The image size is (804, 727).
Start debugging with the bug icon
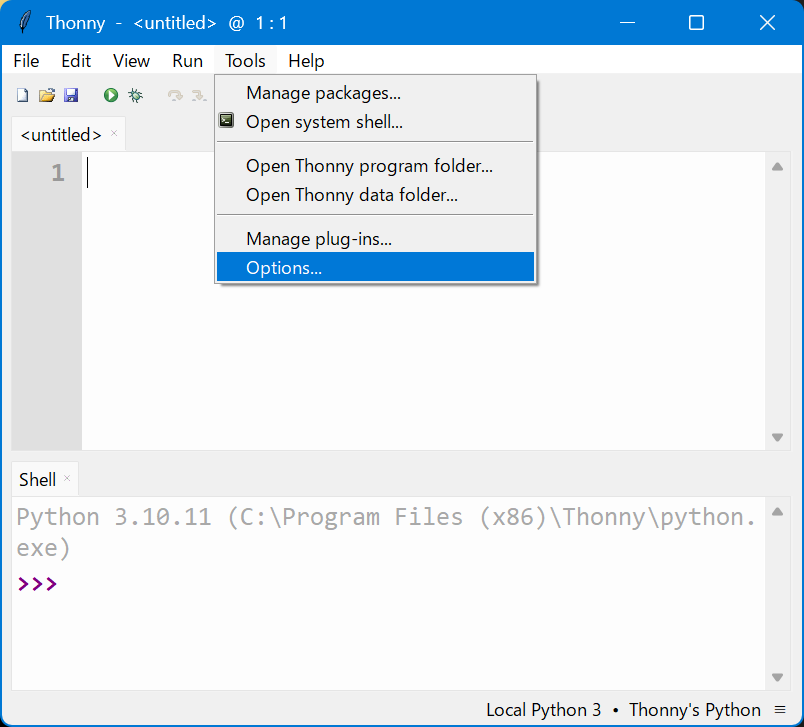tap(135, 95)
